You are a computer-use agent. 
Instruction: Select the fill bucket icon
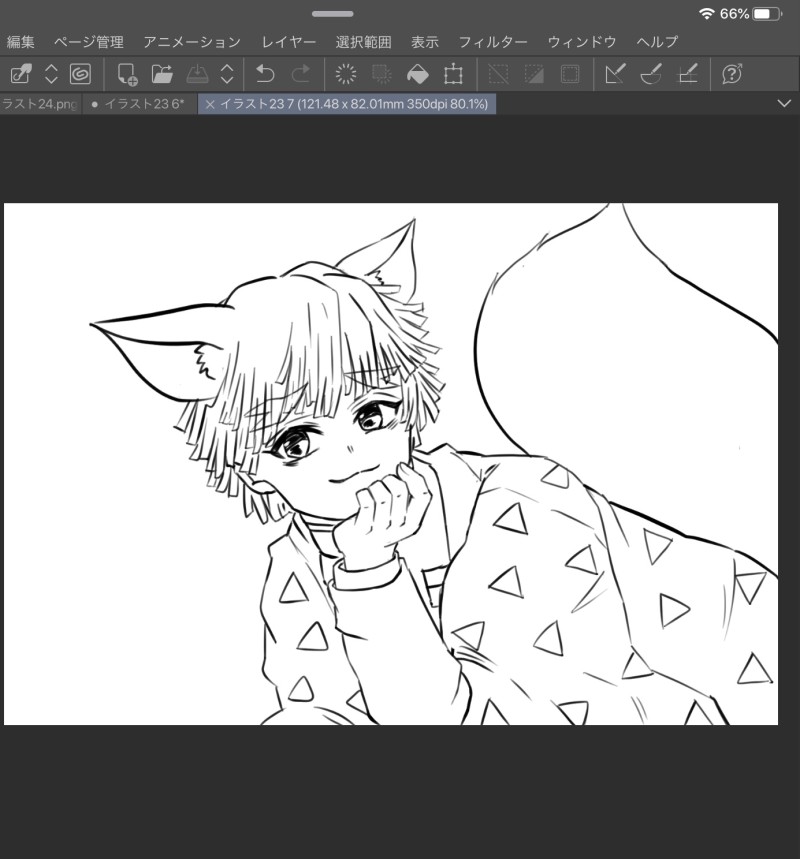tap(418, 74)
